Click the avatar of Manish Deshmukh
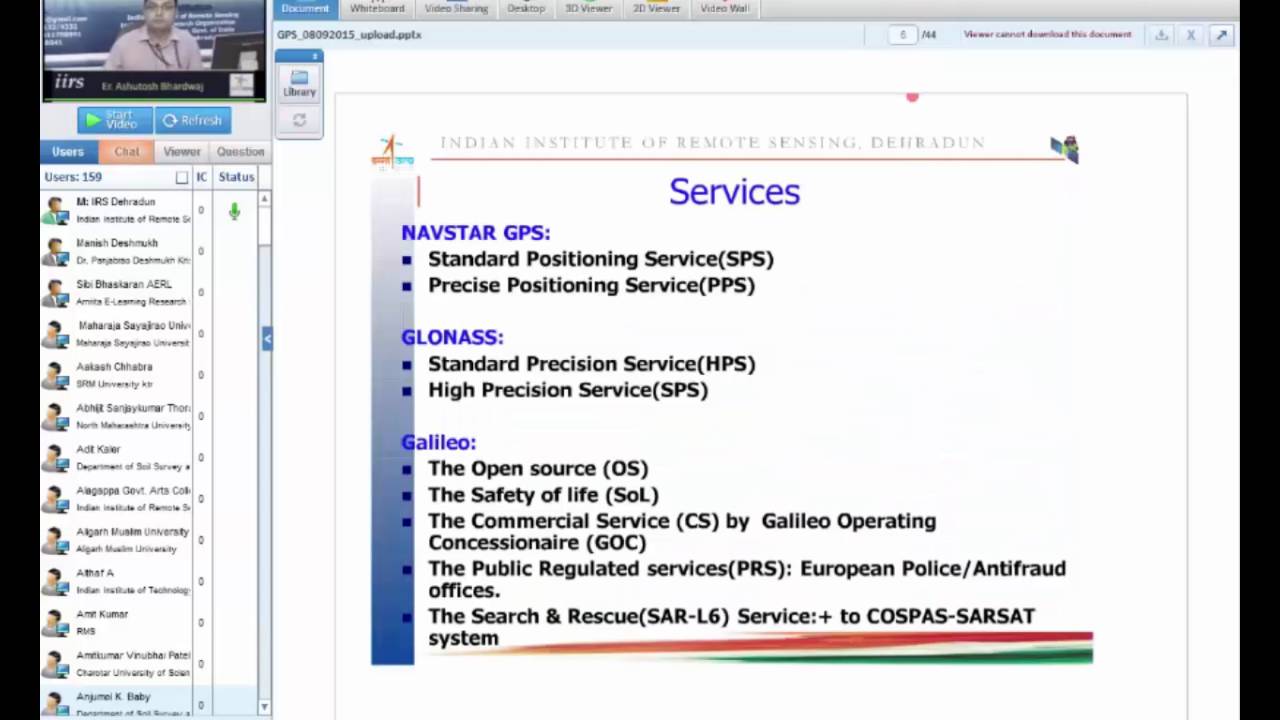Viewport: 1280px width, 720px height. click(56, 252)
